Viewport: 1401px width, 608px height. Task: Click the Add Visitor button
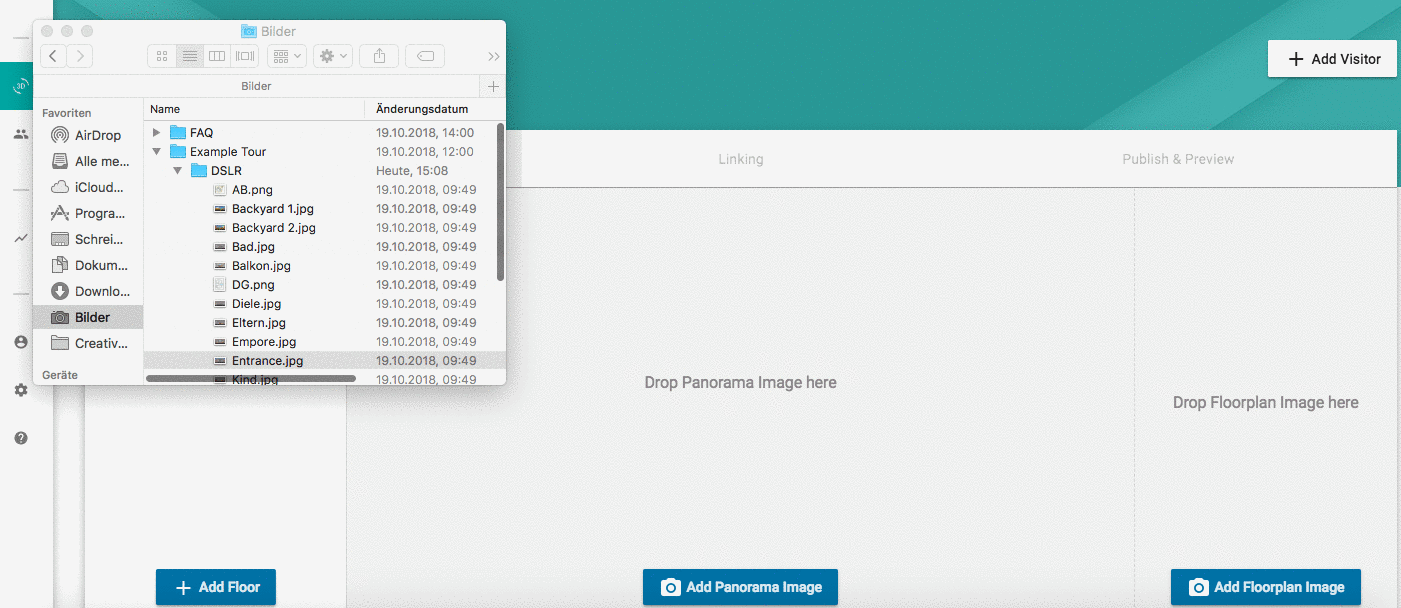(x=1332, y=59)
